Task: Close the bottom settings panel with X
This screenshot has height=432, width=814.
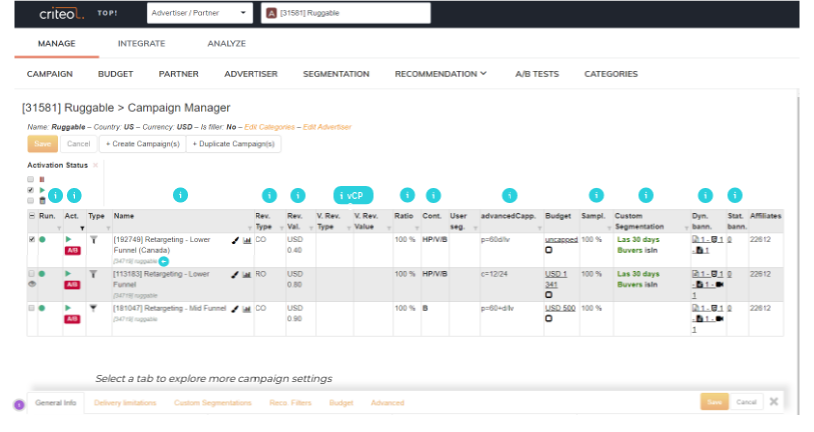Action: click(774, 402)
